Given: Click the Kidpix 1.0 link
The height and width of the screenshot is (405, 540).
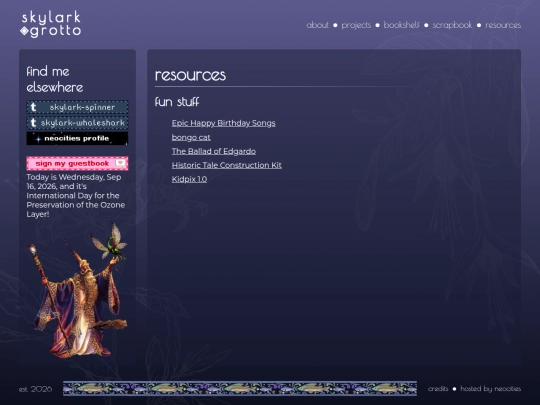Looking at the screenshot, I should pos(189,179).
